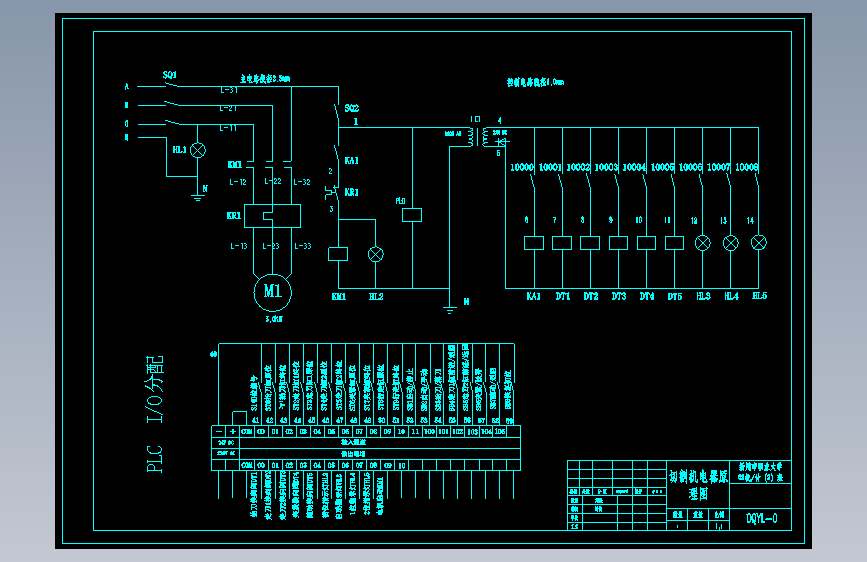Select the PLC I/O vertical title text
The image size is (867, 562).
click(x=155, y=414)
